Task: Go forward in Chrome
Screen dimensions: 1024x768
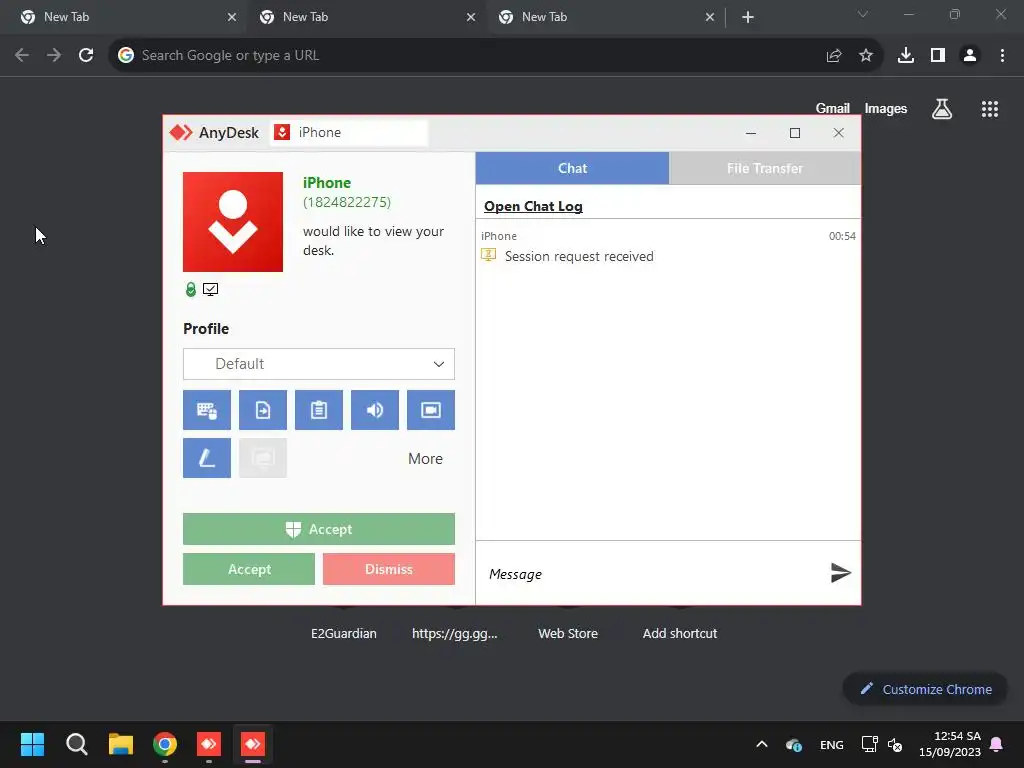Action: (x=54, y=56)
